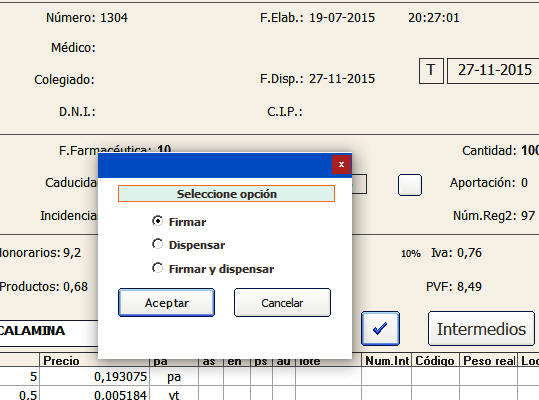Viewport: 539px width, 400px height.
Task: Close the Seleccione opción dialog
Action: [x=341, y=165]
